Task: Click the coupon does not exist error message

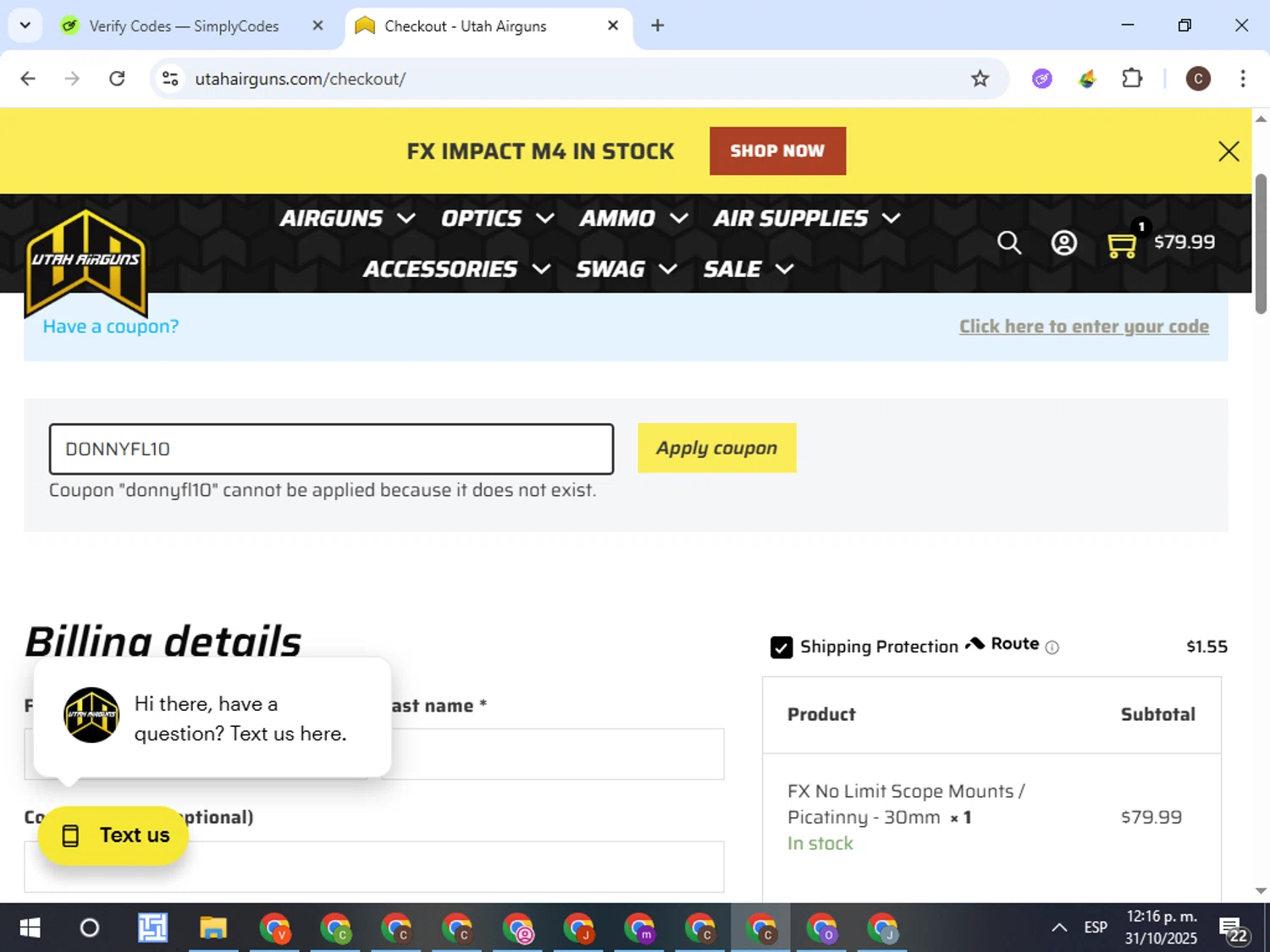Action: (x=323, y=491)
